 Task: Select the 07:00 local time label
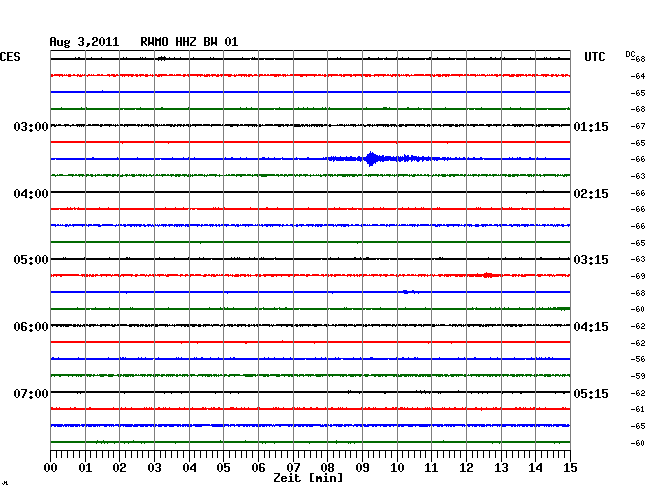click(31, 393)
